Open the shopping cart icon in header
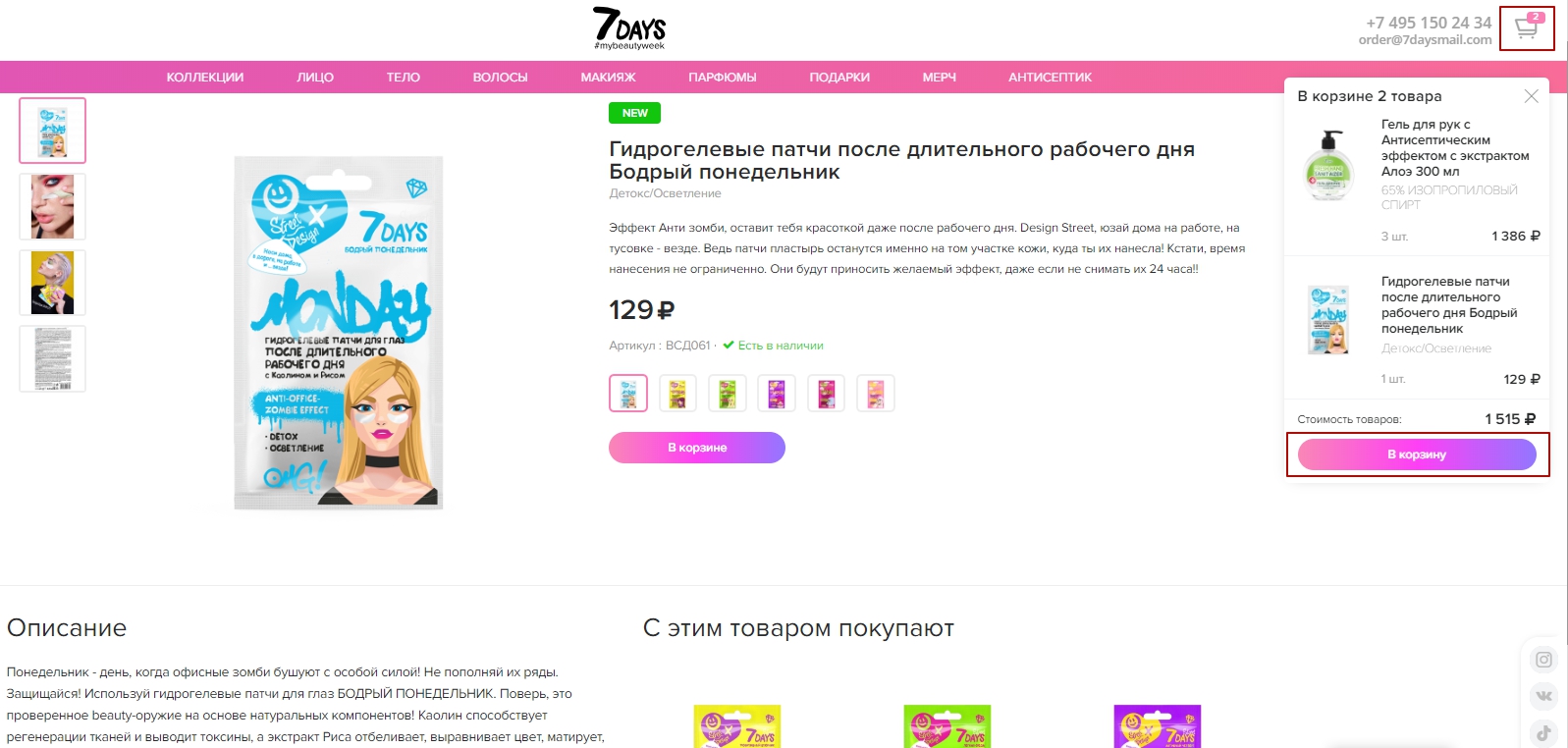Image resolution: width=1568 pixels, height=748 pixels. pos(1527,27)
